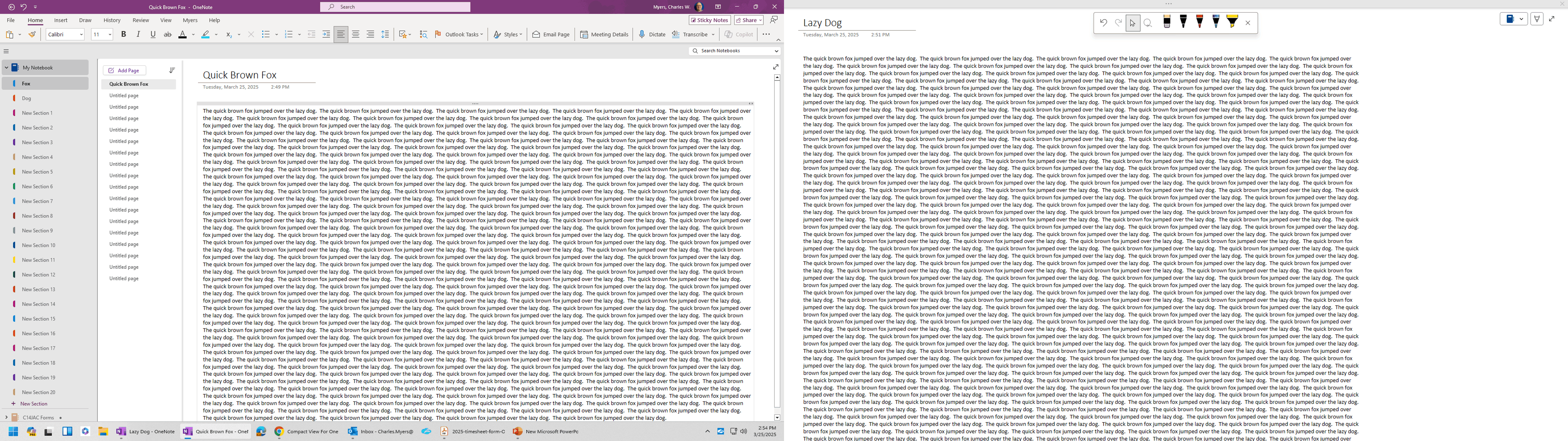Open the Insert ribbon tab
This screenshot has width=1568, height=441.
pyautogui.click(x=61, y=20)
